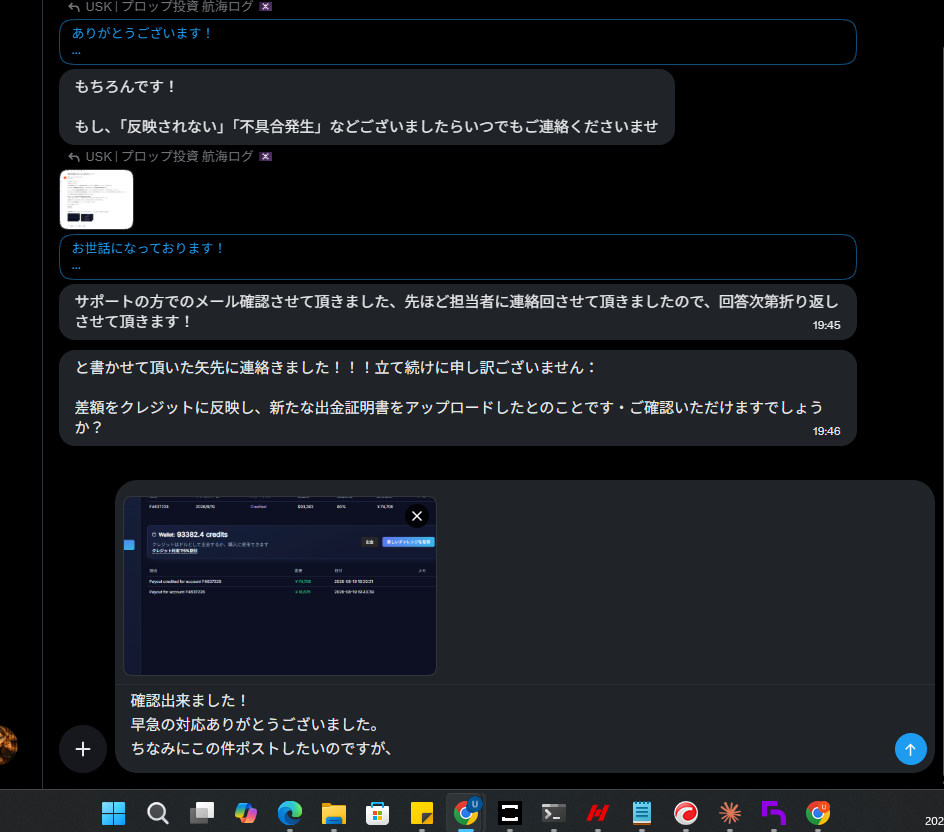
Task: Select the message beginning サポートの方でのメール確認
Action: [458, 311]
